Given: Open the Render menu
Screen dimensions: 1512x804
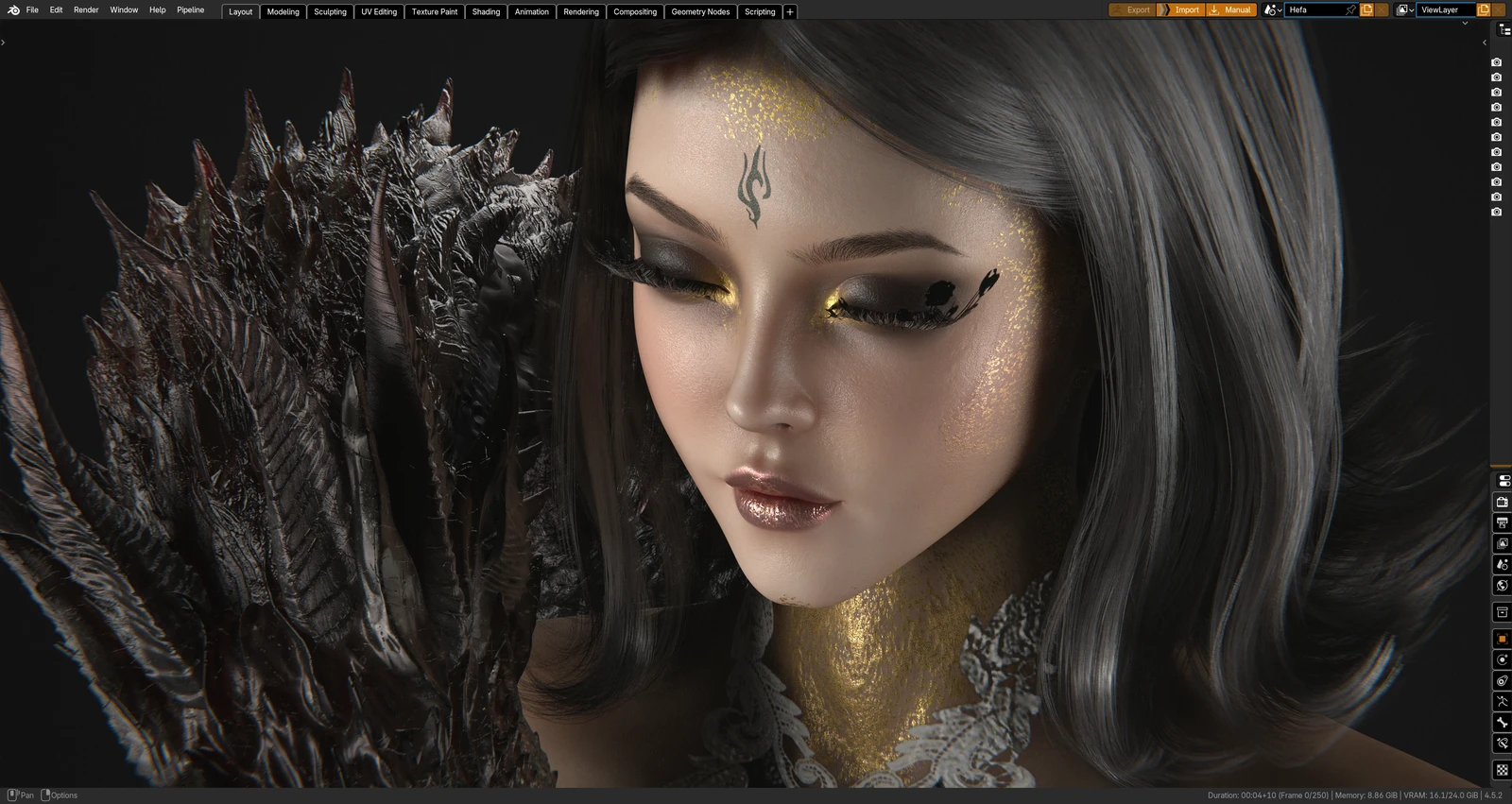Looking at the screenshot, I should [x=86, y=10].
